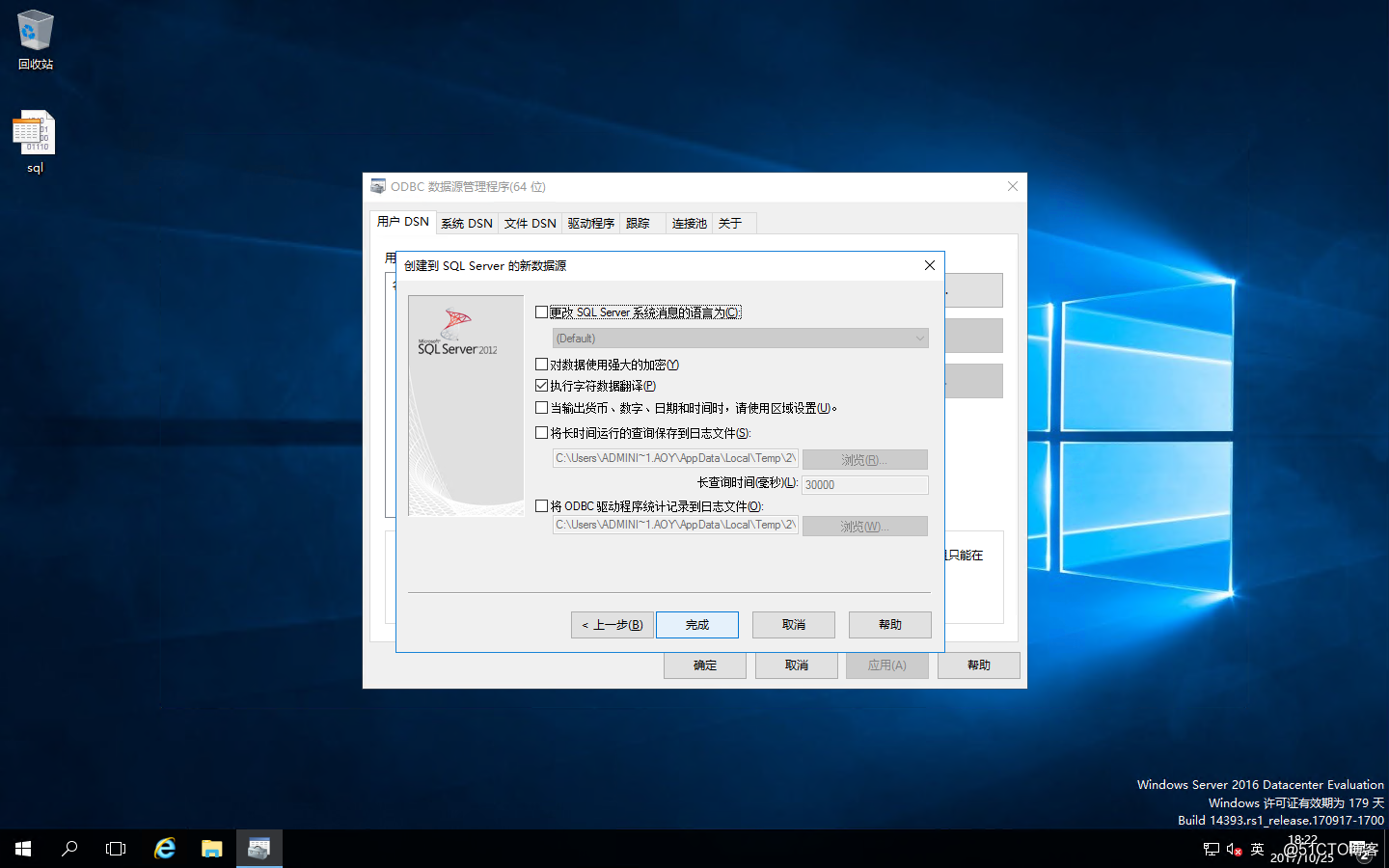
Task: Enable strong encryption for data checkbox
Action: [541, 364]
